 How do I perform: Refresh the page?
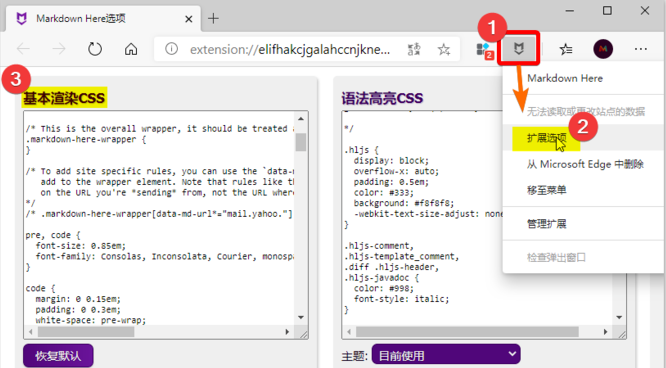click(95, 49)
